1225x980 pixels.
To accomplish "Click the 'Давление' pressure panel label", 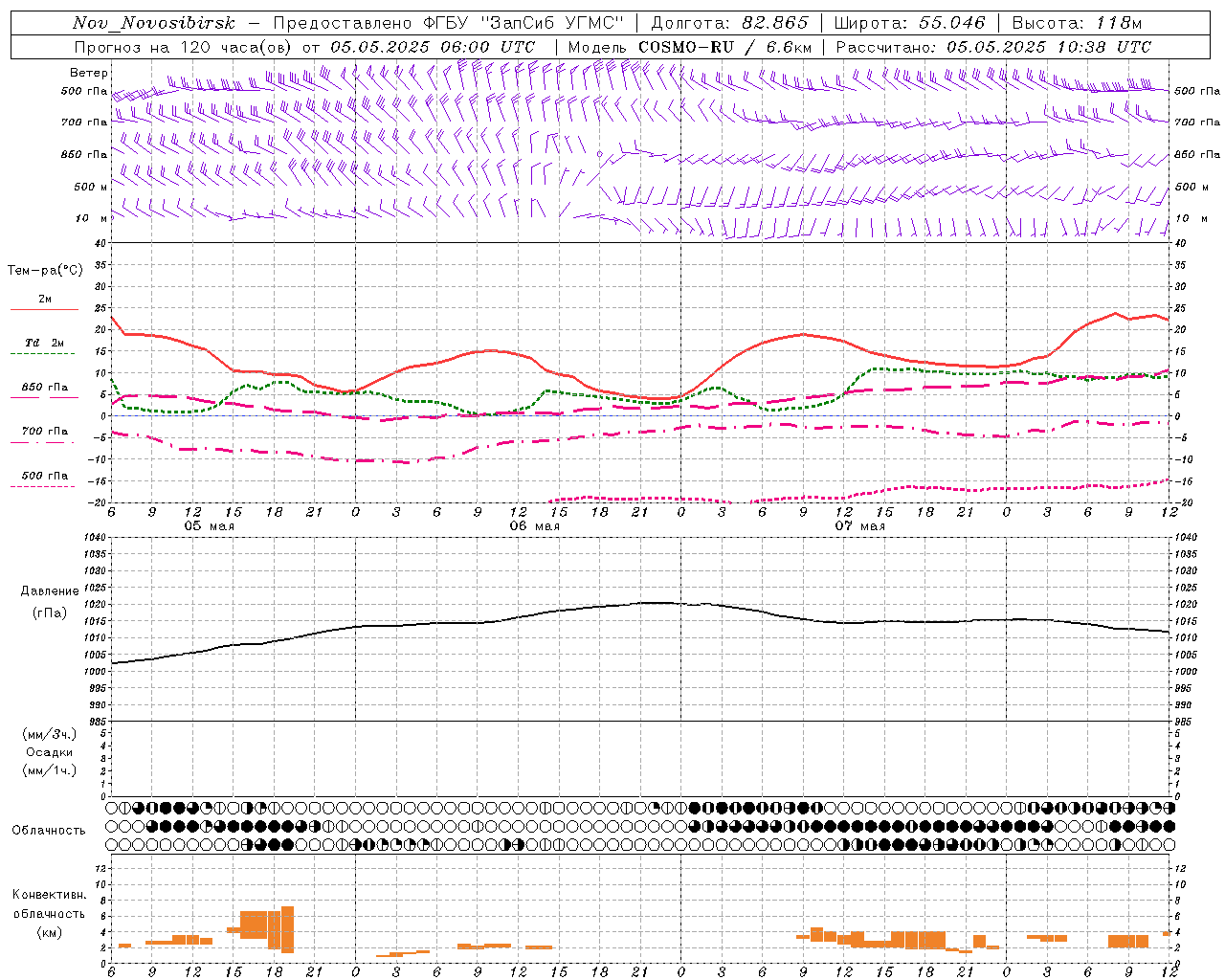I will (50, 591).
